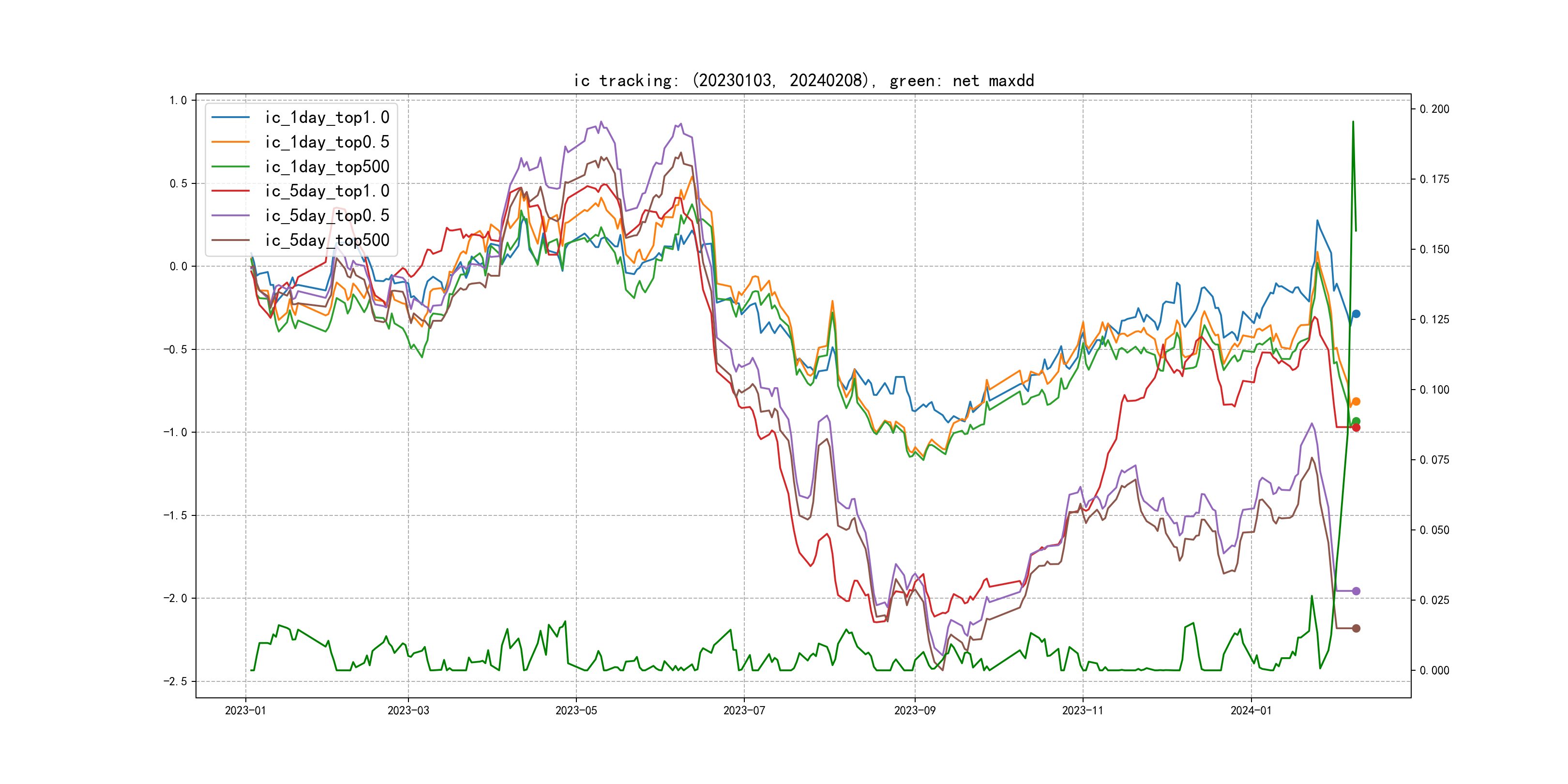The image size is (1568, 784).
Task: Select the ic_5day_top500 legend label
Action: (327, 241)
